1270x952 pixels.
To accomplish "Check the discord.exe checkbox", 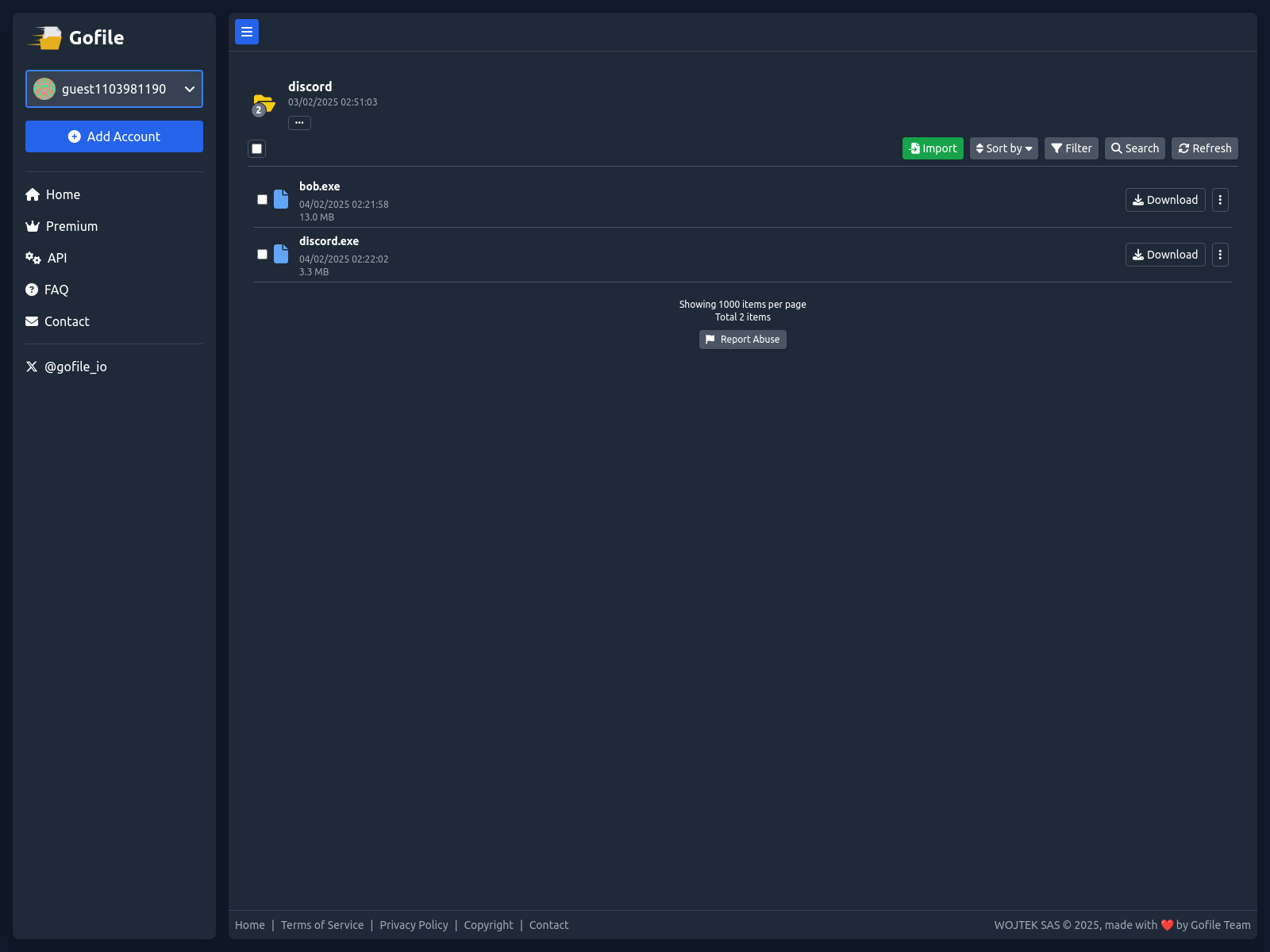I will pyautogui.click(x=262, y=255).
